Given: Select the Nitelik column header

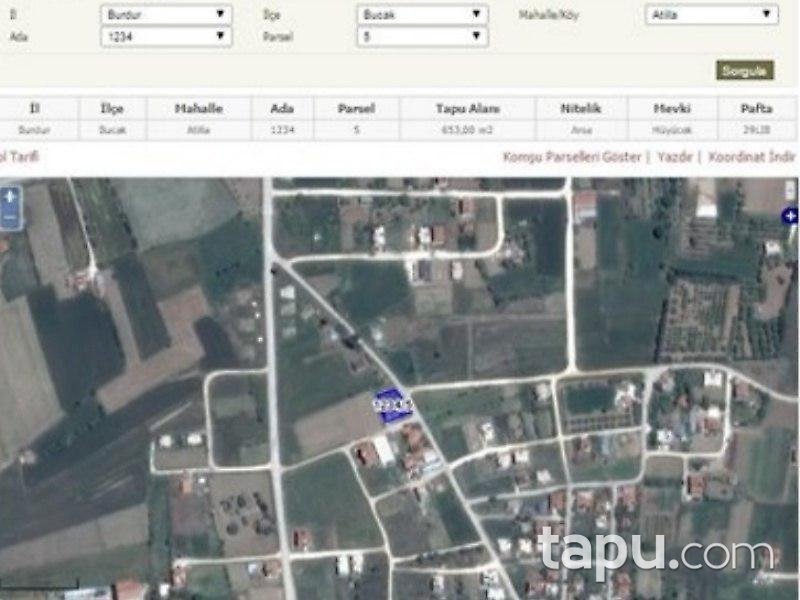Looking at the screenshot, I should coord(578,107).
